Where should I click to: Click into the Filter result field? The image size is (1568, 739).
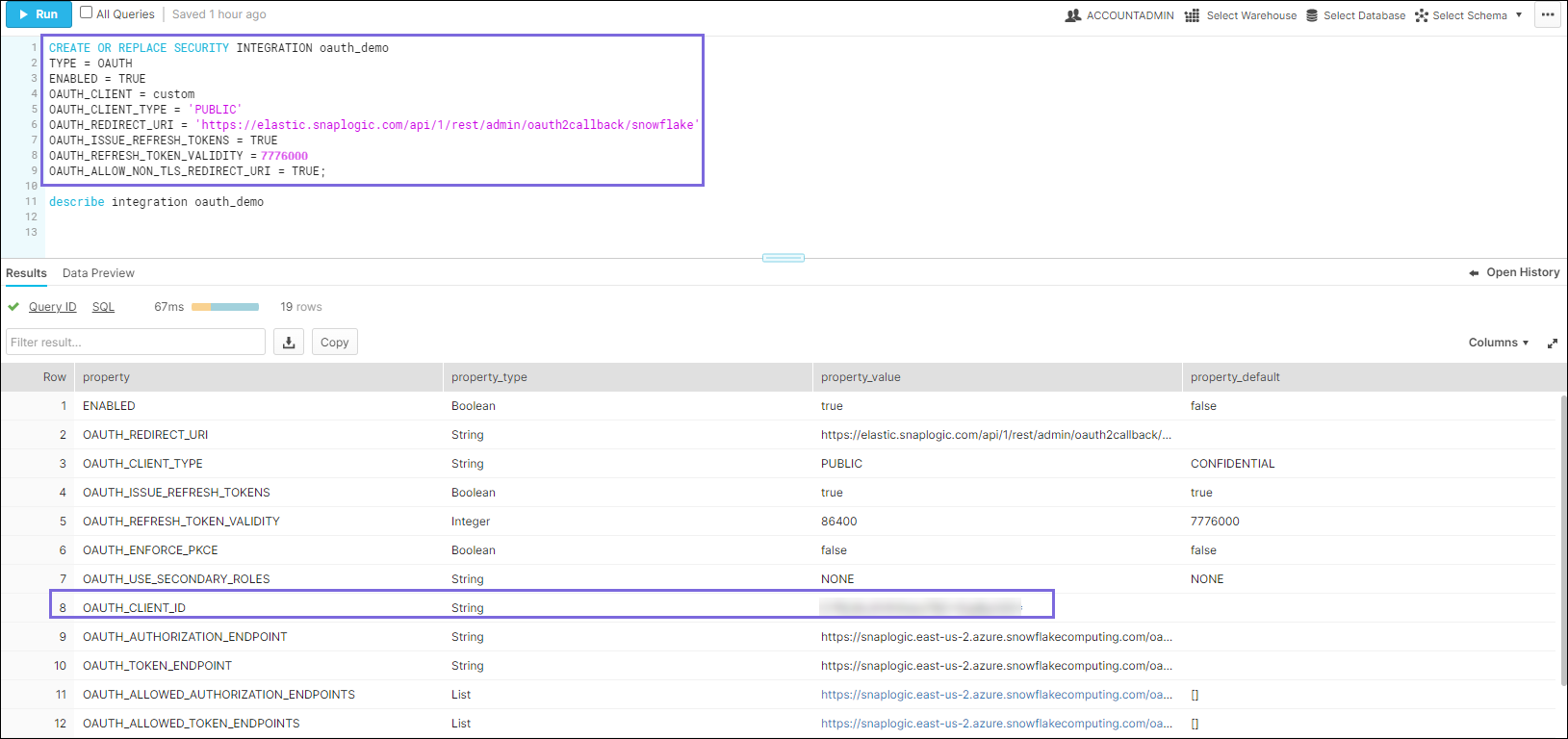136,343
